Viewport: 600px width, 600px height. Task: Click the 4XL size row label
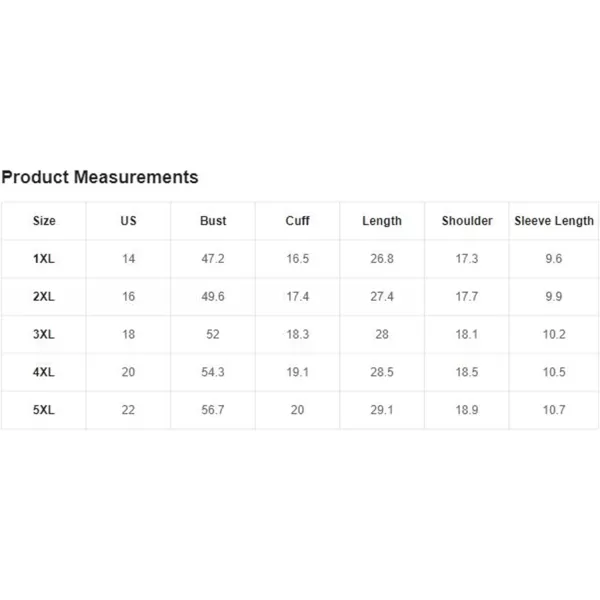pos(44,372)
